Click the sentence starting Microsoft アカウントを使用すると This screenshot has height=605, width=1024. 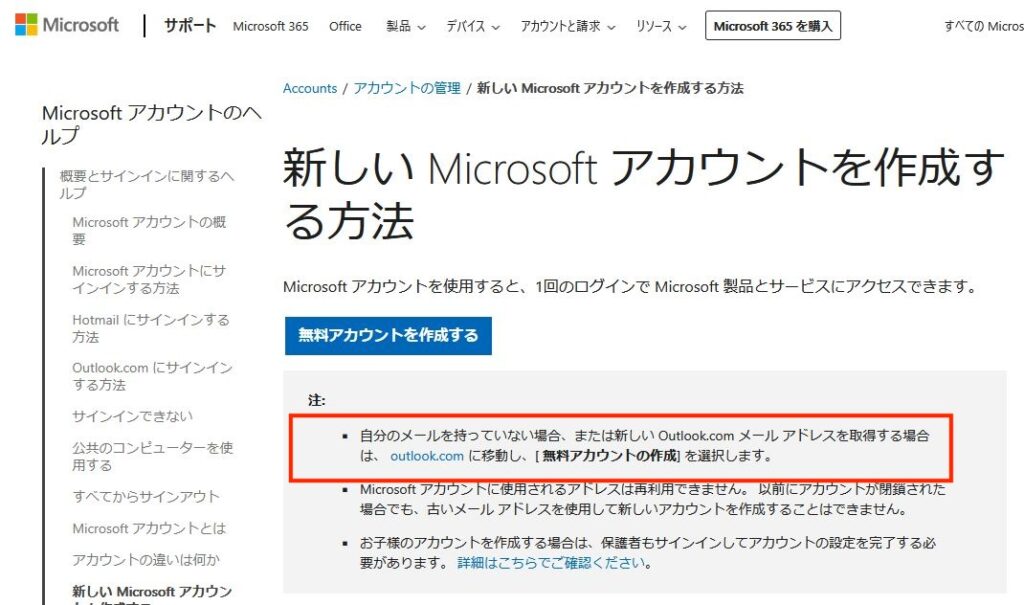(630, 287)
